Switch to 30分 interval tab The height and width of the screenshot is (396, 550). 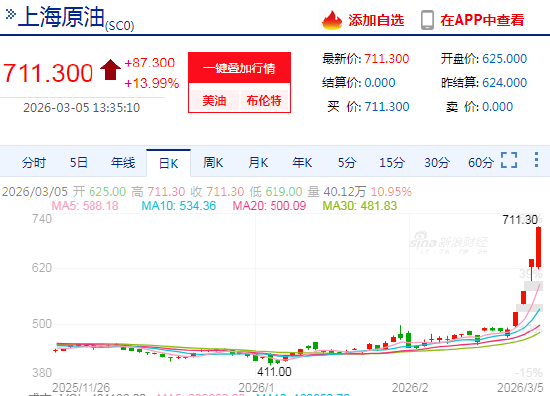(437, 163)
